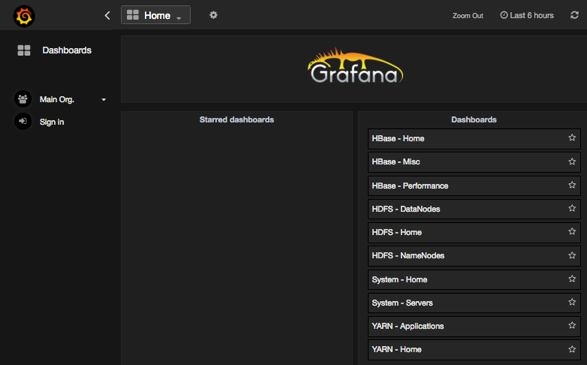The image size is (587, 365).
Task: Open the Home dashboard picker dropdown
Action: 156,15
